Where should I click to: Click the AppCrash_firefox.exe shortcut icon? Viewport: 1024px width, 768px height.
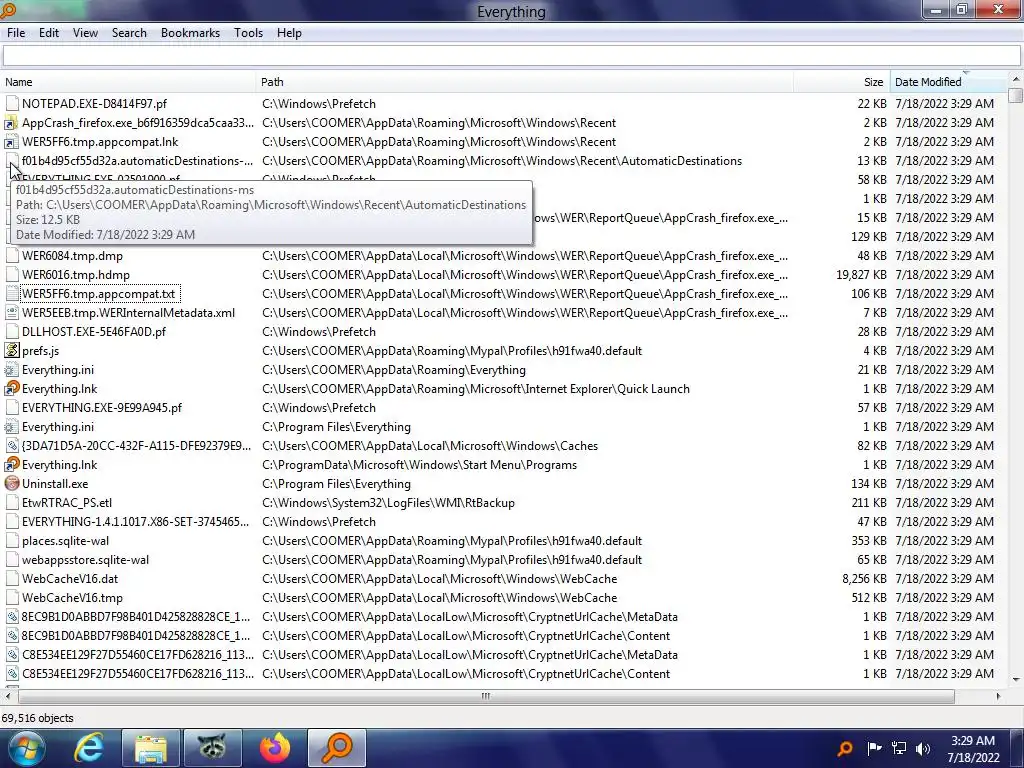click(x=12, y=123)
